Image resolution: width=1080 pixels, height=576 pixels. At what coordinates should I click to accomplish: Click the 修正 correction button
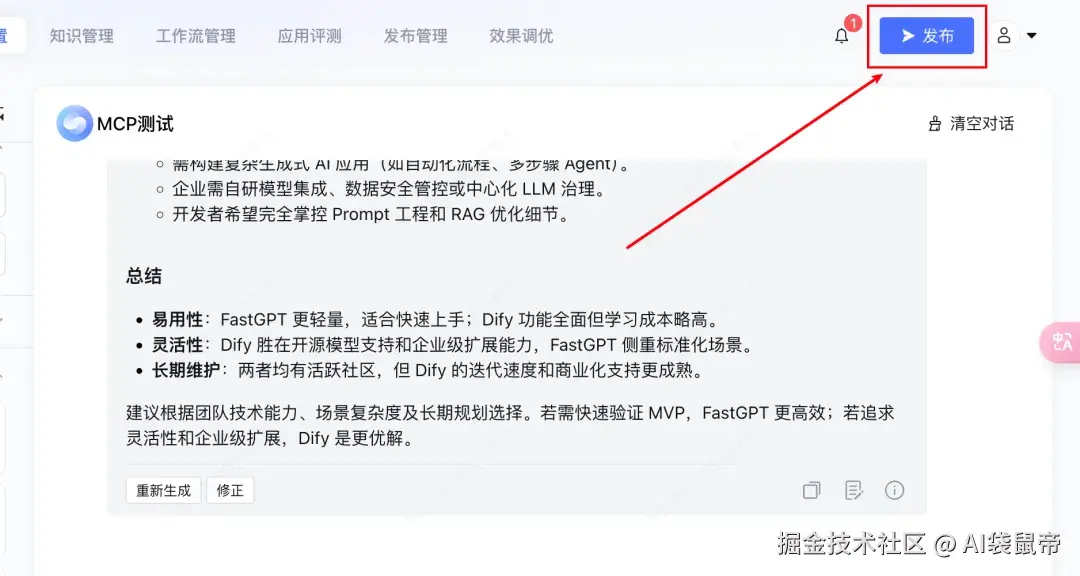230,491
